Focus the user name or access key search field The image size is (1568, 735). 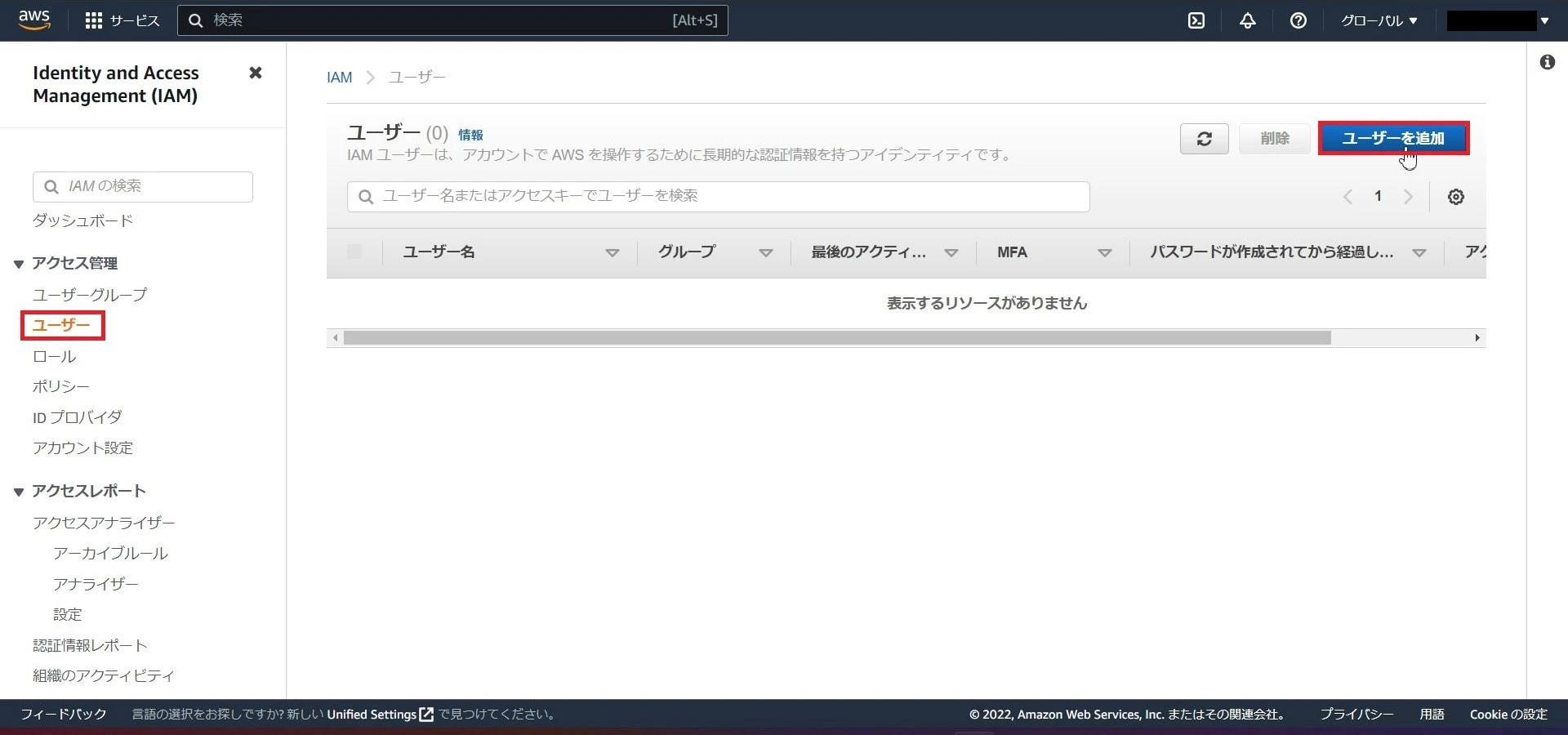[719, 197]
